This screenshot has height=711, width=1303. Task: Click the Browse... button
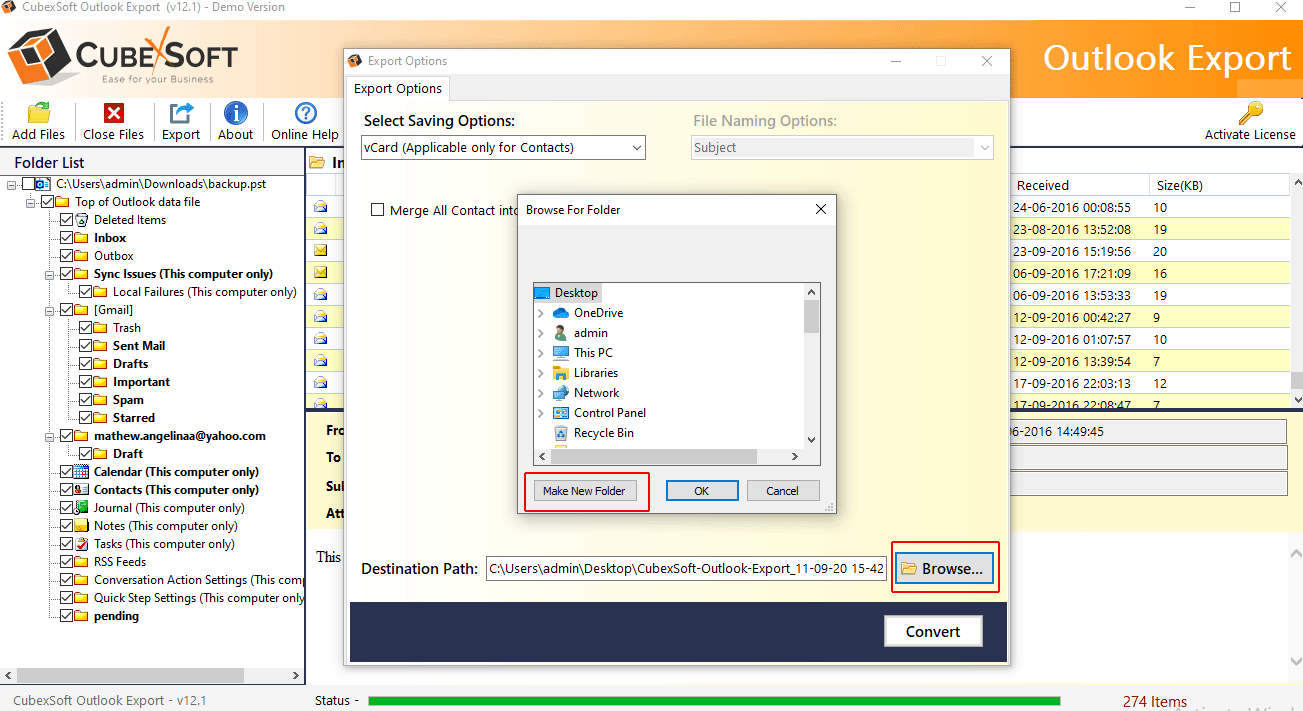point(944,568)
